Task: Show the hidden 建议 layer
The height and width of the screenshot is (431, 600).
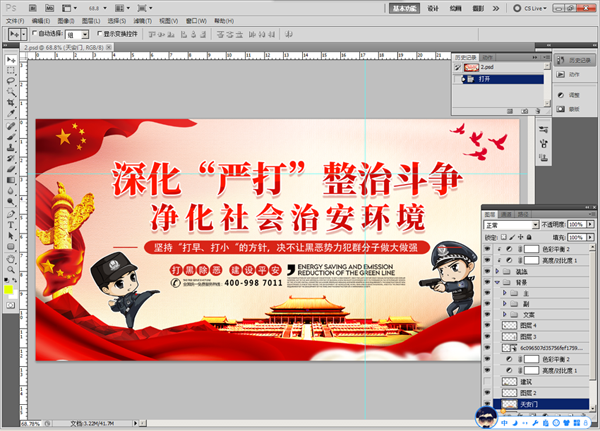Action: pos(487,382)
